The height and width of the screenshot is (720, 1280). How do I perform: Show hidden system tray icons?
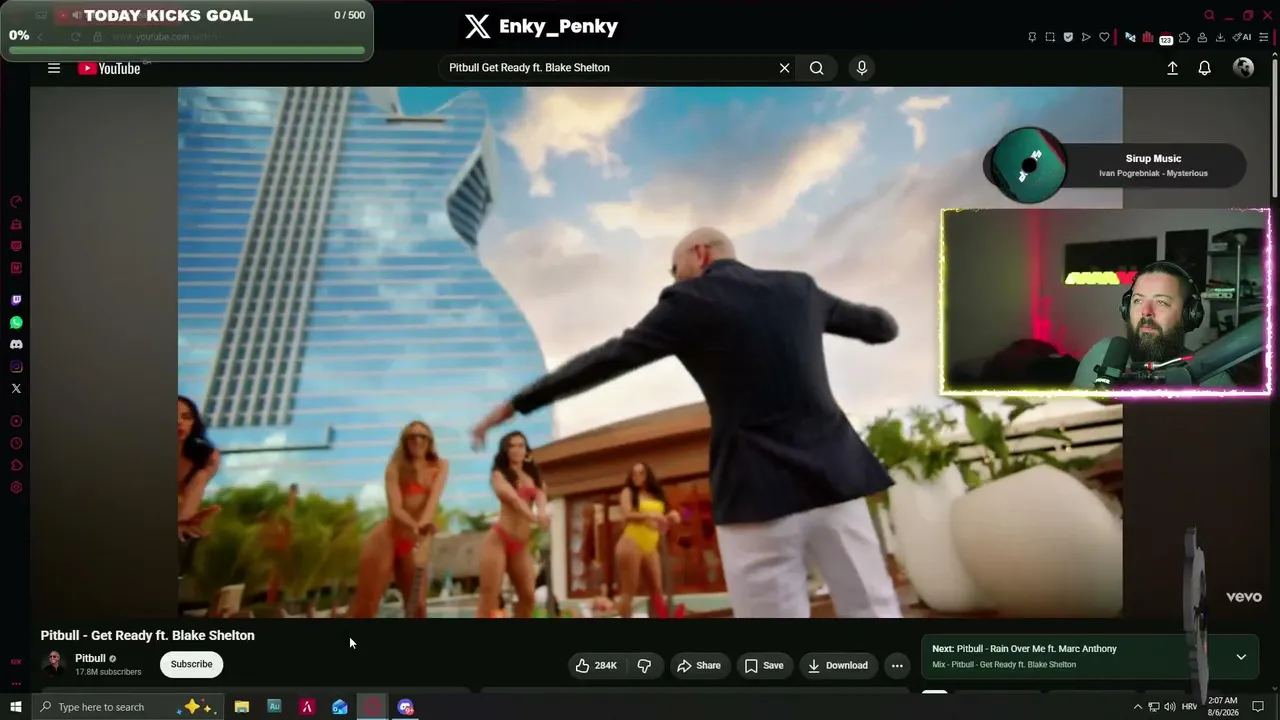tap(1137, 707)
